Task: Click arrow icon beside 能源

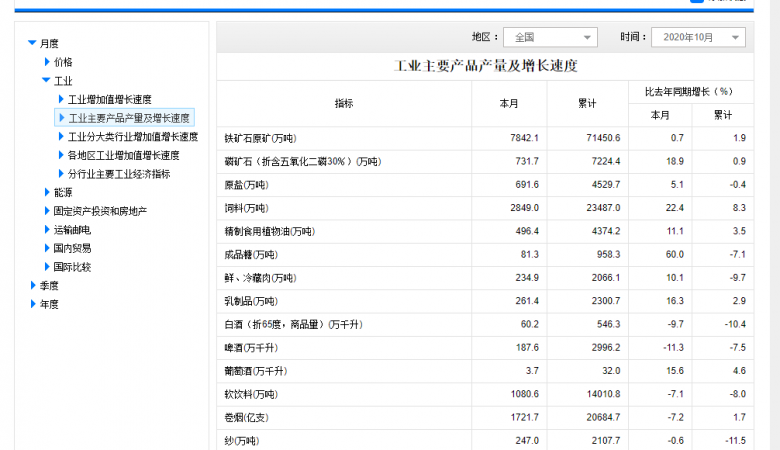Action: (46, 192)
